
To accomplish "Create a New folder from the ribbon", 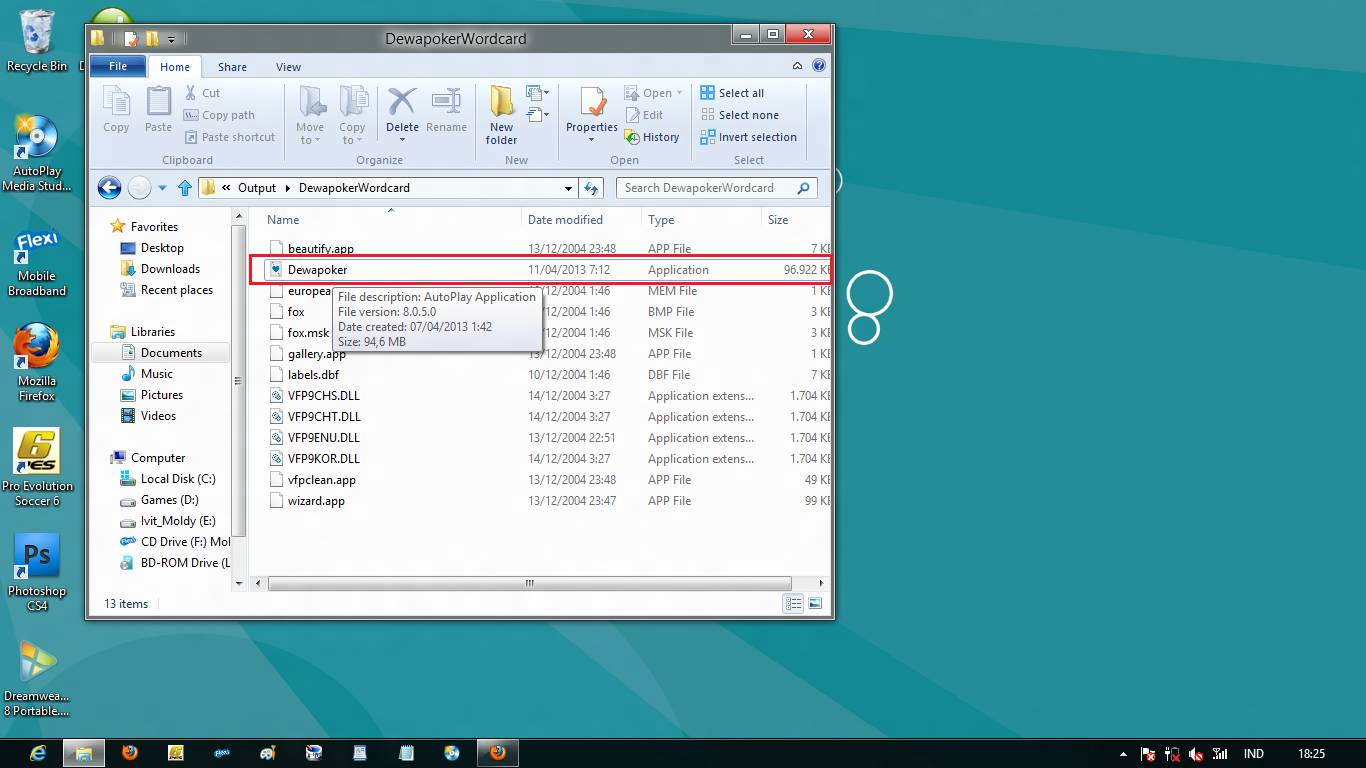I will pyautogui.click(x=502, y=115).
